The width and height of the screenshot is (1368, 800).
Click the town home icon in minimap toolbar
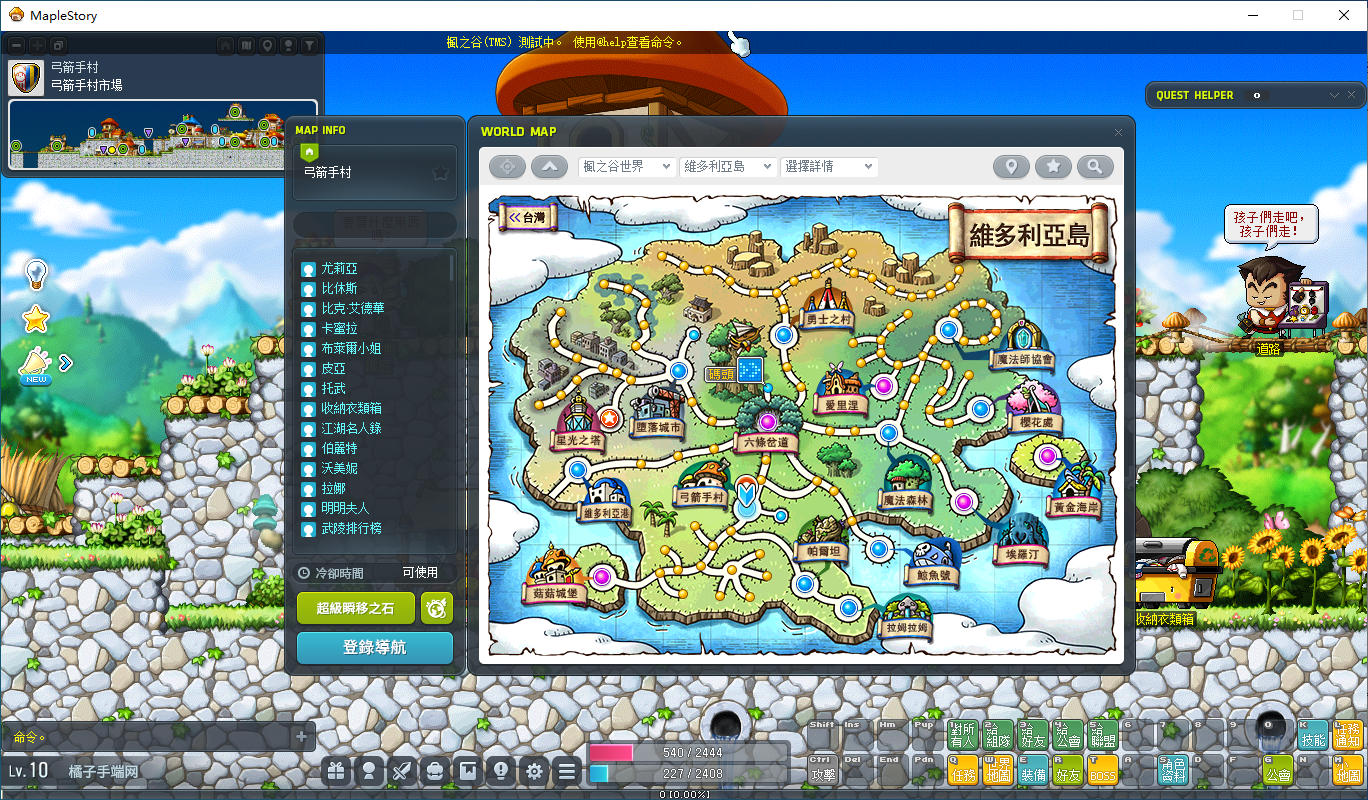click(224, 45)
